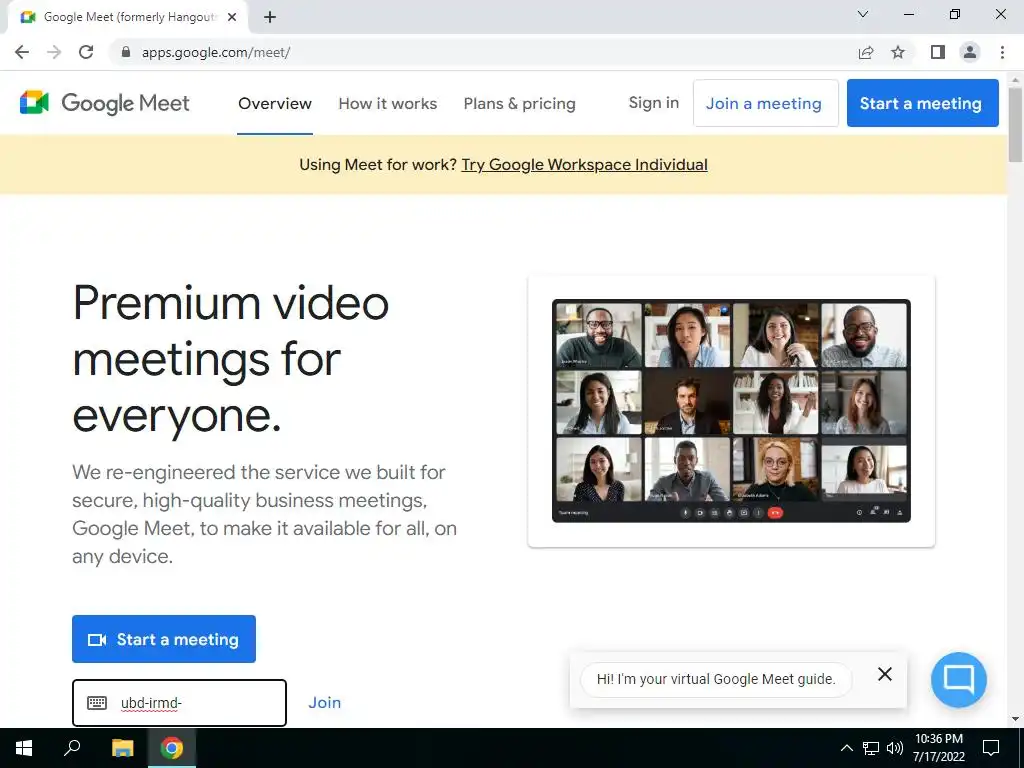Open Windows Start menu
This screenshot has height=768, width=1024.
pos(24,748)
